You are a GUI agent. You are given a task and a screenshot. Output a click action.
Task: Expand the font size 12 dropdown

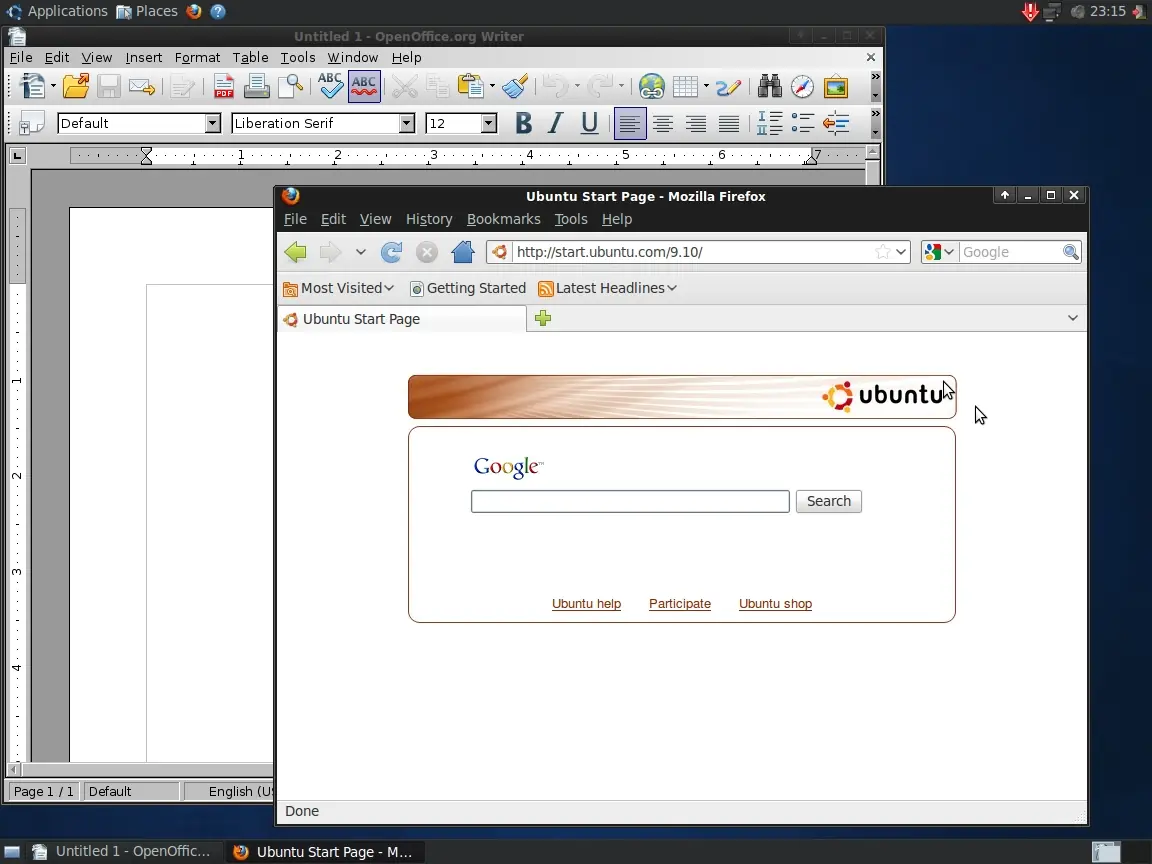489,123
